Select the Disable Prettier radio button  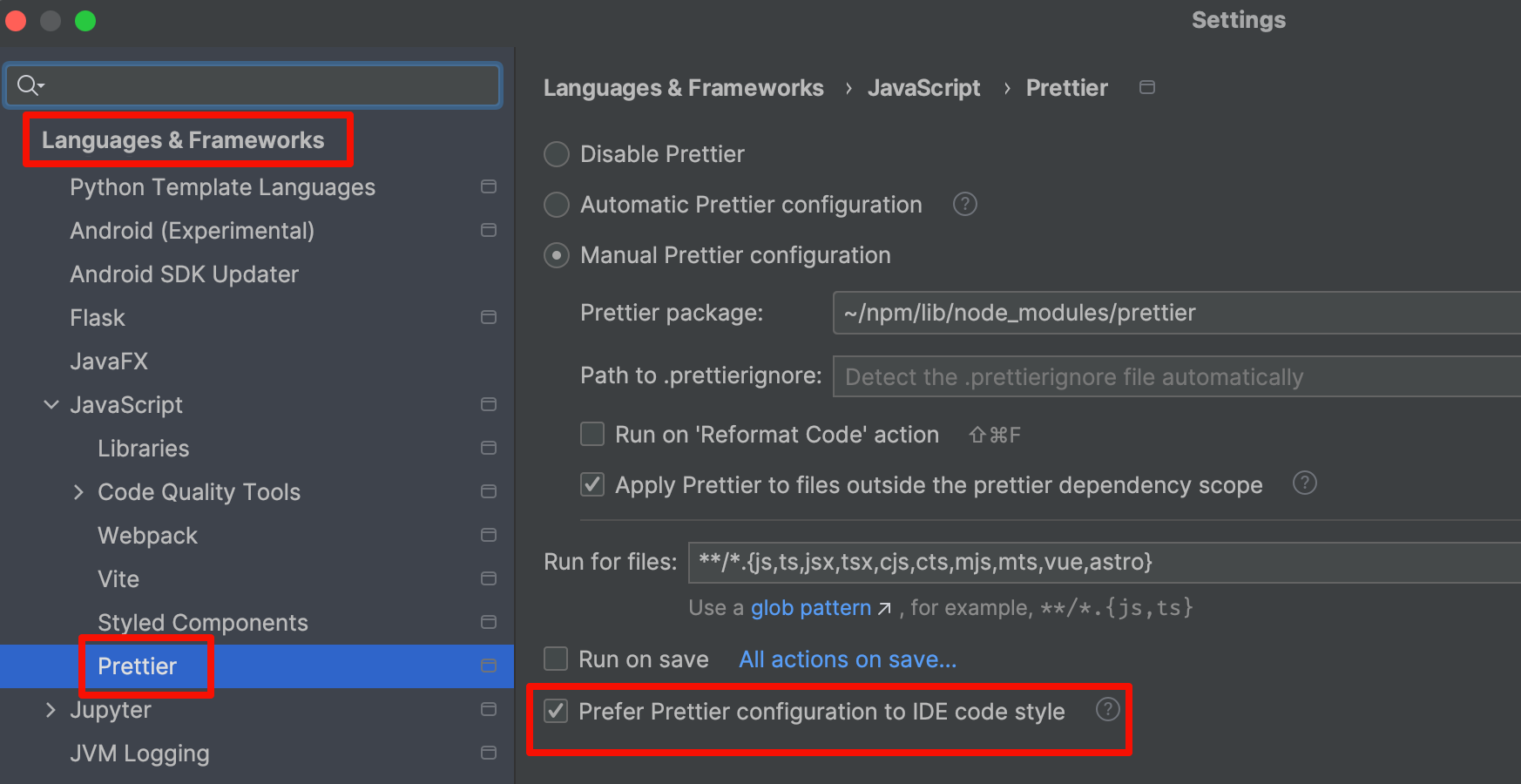(x=557, y=155)
